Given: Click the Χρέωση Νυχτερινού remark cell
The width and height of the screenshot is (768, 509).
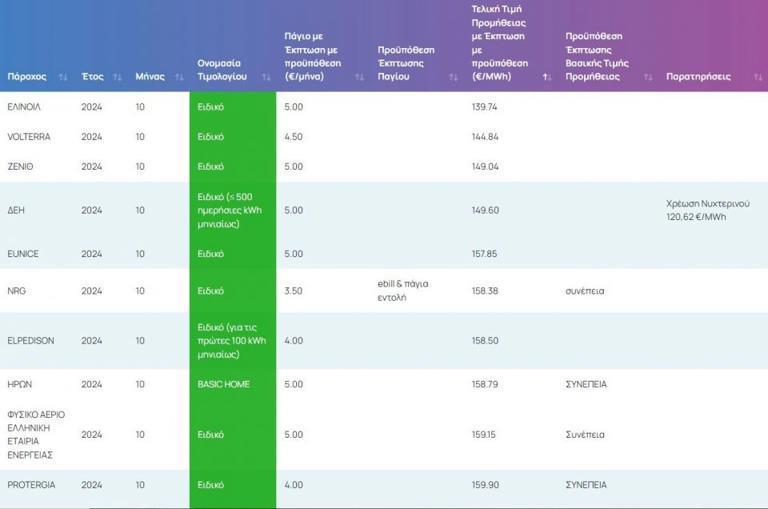Looking at the screenshot, I should click(707, 209).
